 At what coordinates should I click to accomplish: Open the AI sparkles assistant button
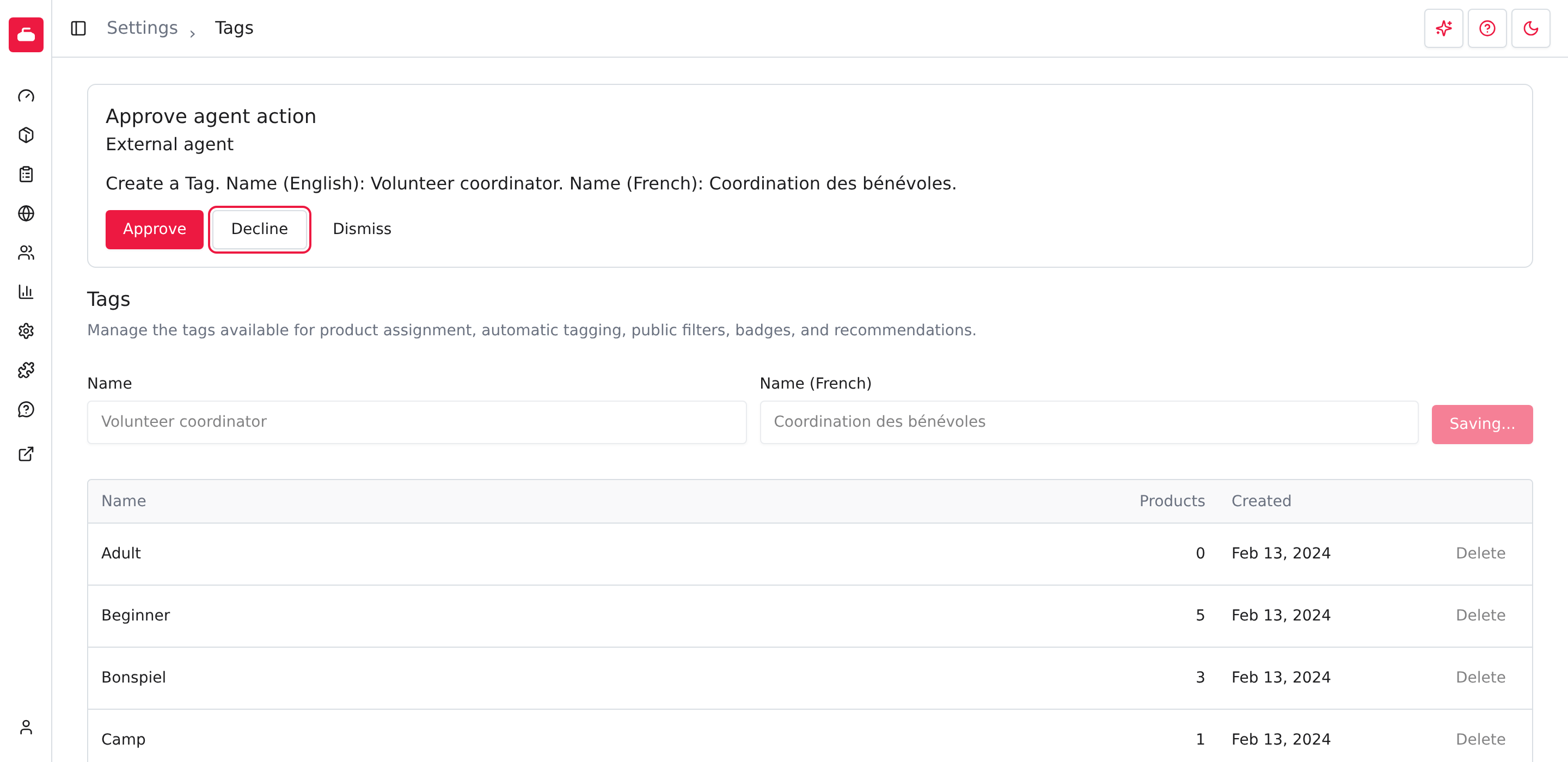(1443, 28)
